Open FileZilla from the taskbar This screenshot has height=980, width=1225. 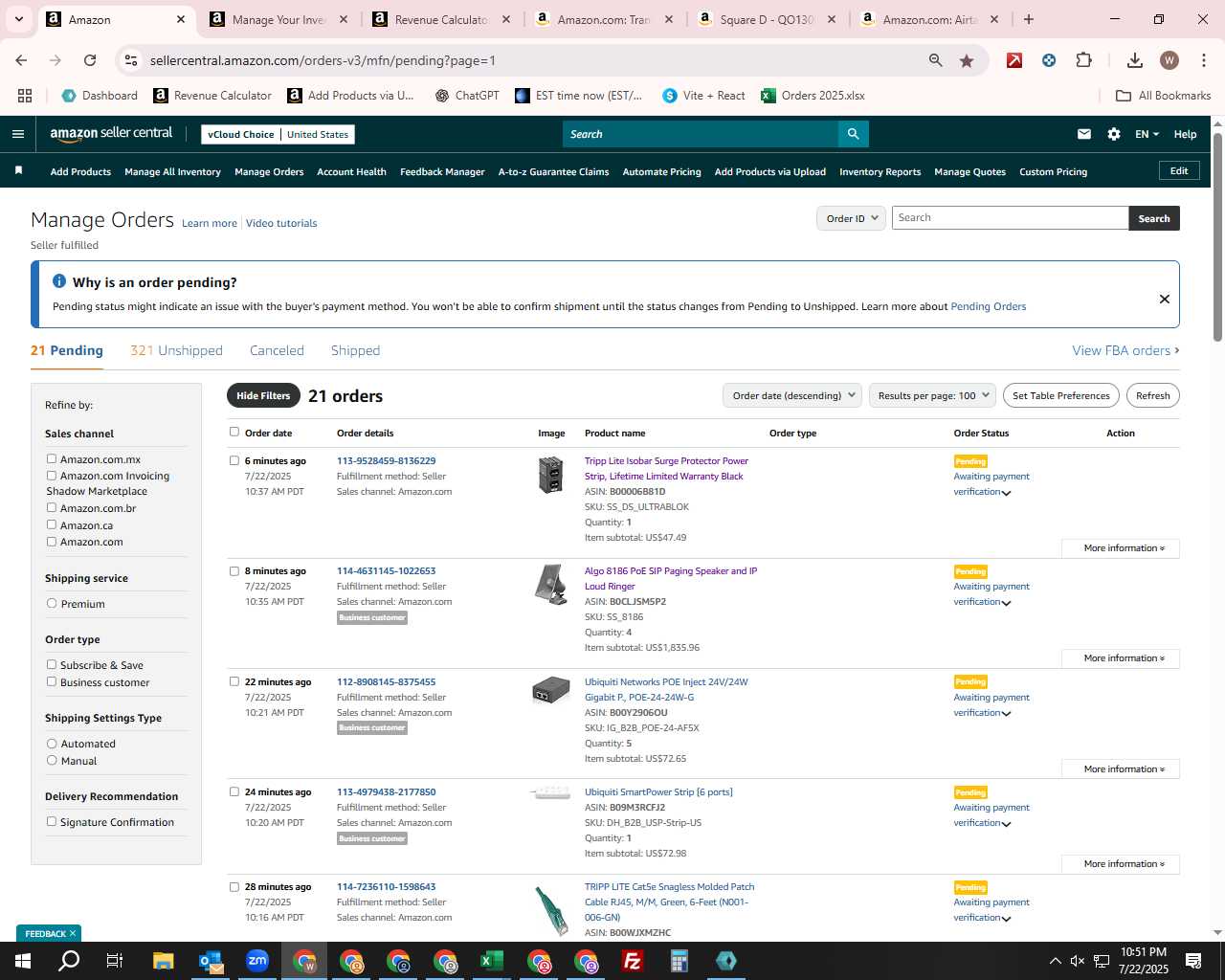point(633,961)
